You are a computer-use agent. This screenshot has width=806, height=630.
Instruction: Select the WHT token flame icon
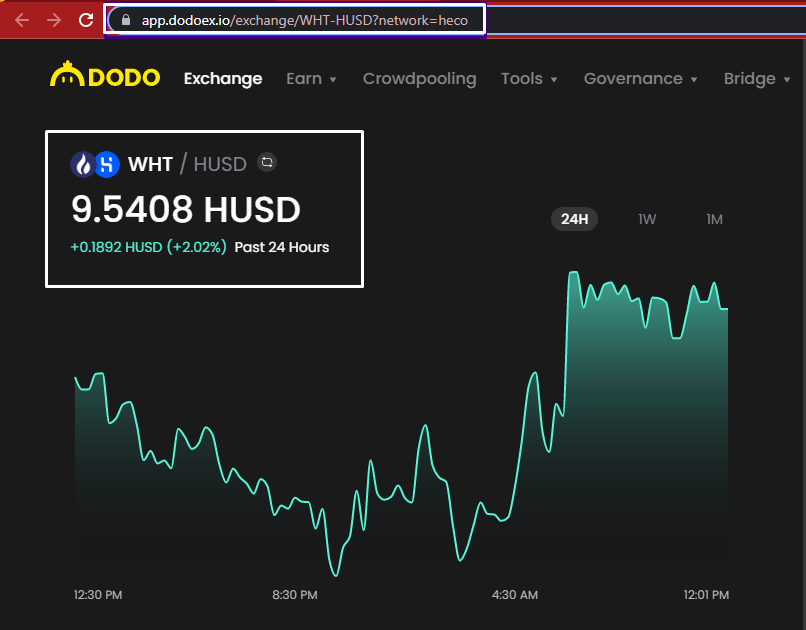coord(83,164)
